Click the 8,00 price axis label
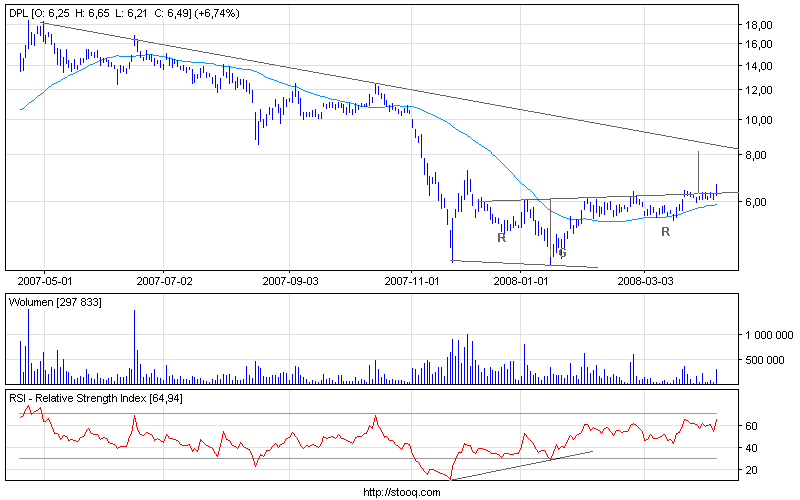Viewport: 800px width, 500px height. point(756,155)
